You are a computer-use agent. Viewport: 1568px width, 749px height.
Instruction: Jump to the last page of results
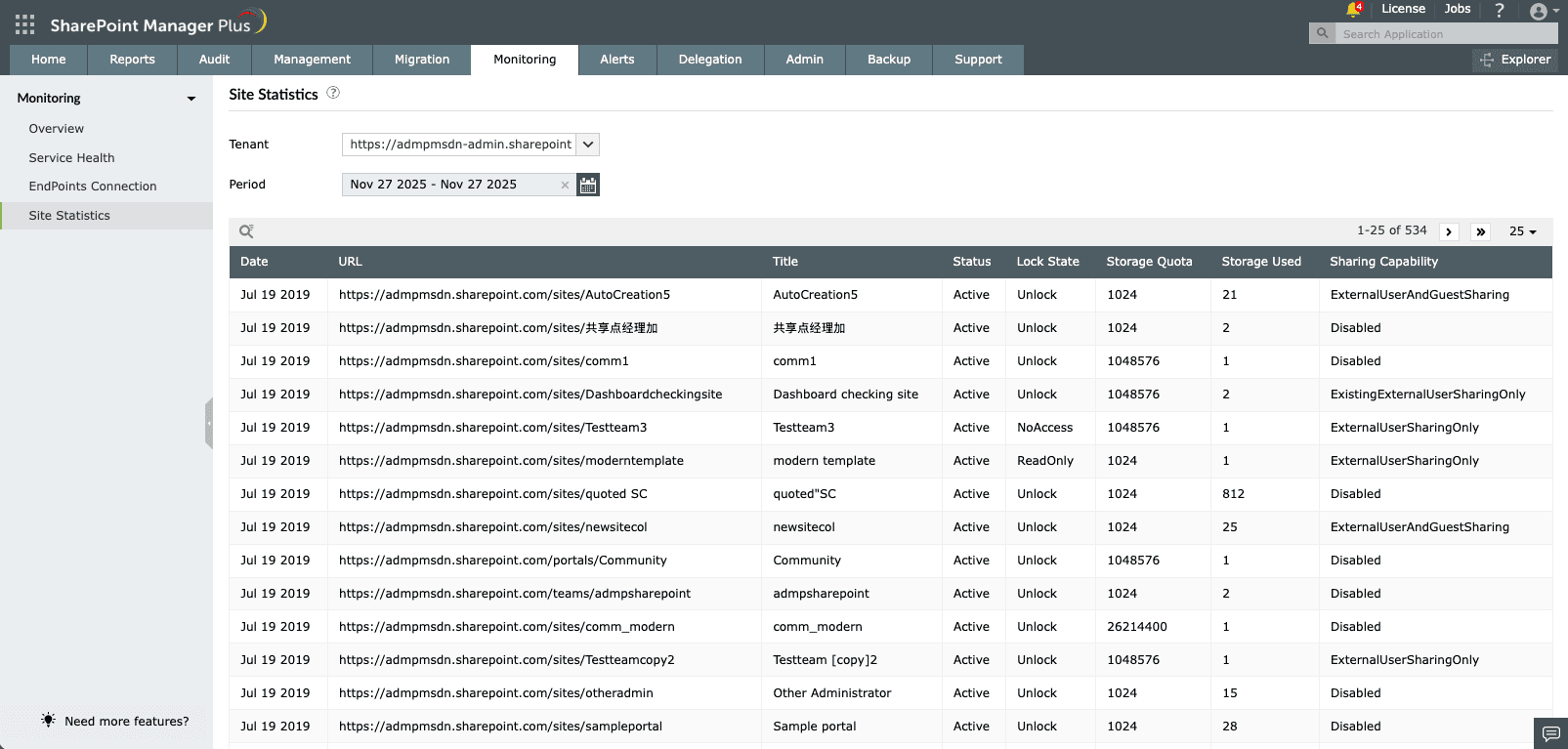tap(1481, 231)
